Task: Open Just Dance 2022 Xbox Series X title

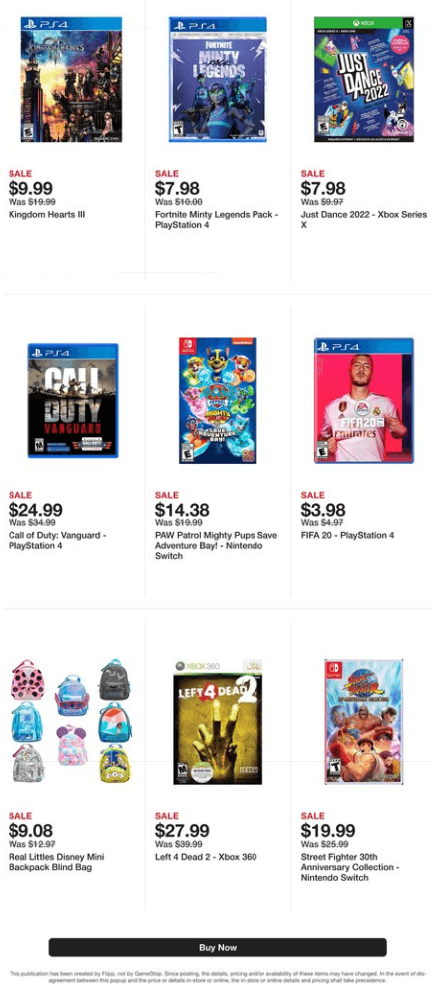Action: pyautogui.click(x=363, y=220)
